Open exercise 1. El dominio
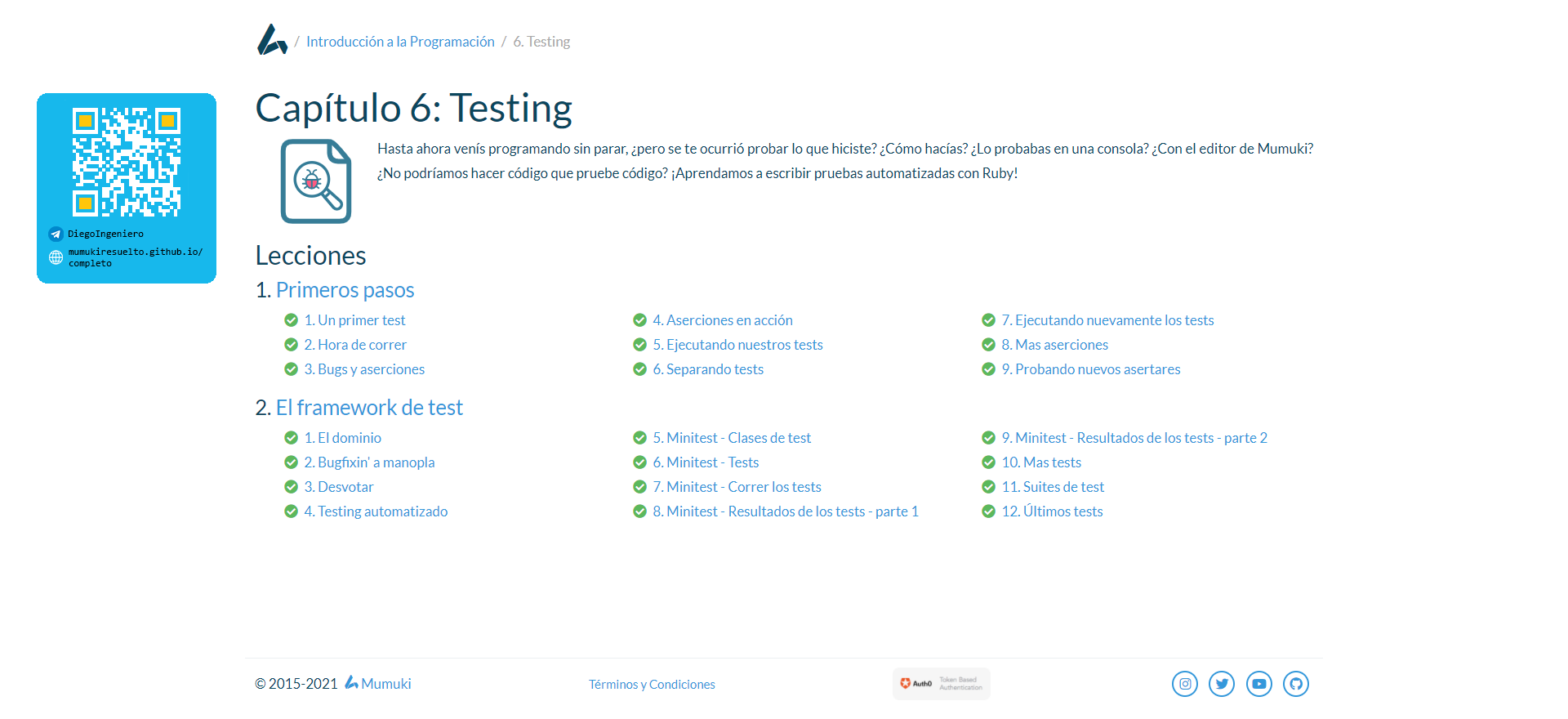The width and height of the screenshot is (1568, 719). pyautogui.click(x=342, y=438)
